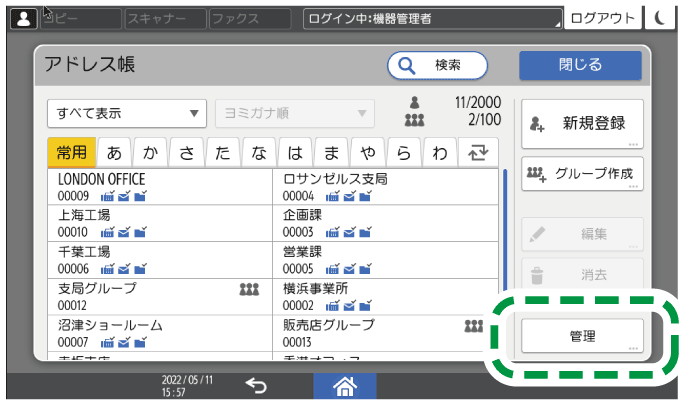Select the わ tab
The height and width of the screenshot is (404, 687).
coord(440,152)
